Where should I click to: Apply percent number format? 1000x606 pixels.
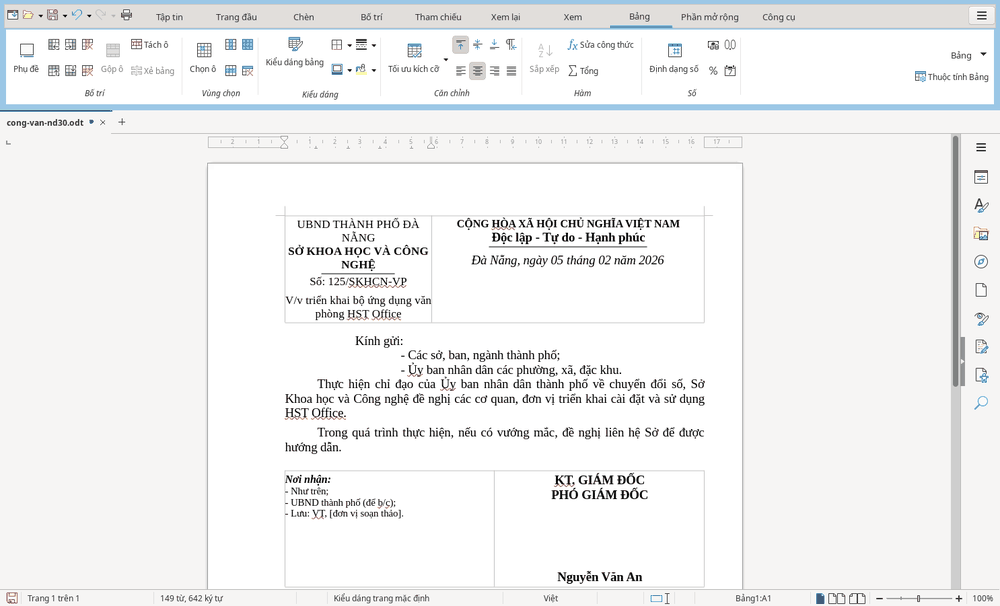point(713,71)
